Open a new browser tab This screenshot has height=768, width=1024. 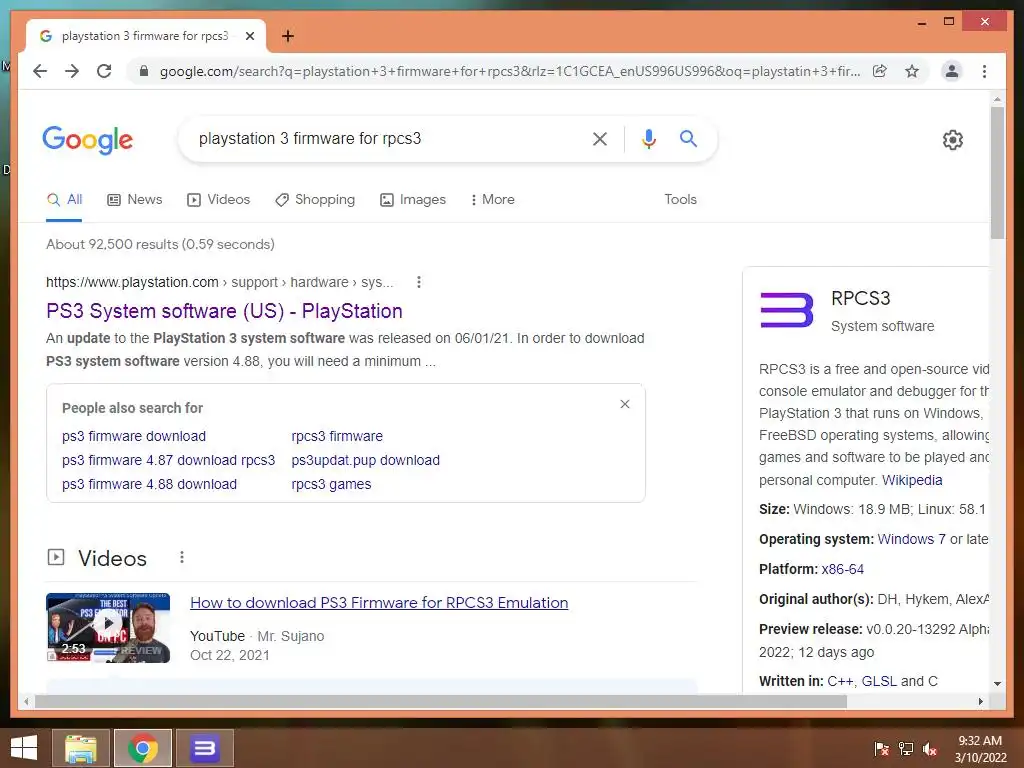click(x=288, y=36)
